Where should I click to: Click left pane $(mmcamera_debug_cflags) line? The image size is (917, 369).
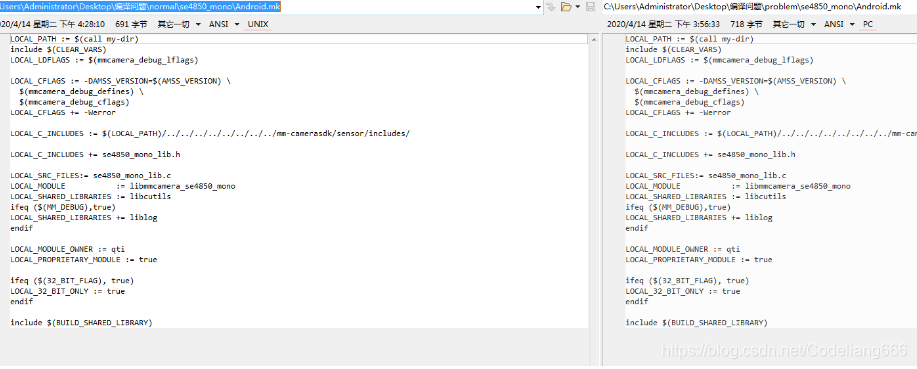(x=74, y=102)
